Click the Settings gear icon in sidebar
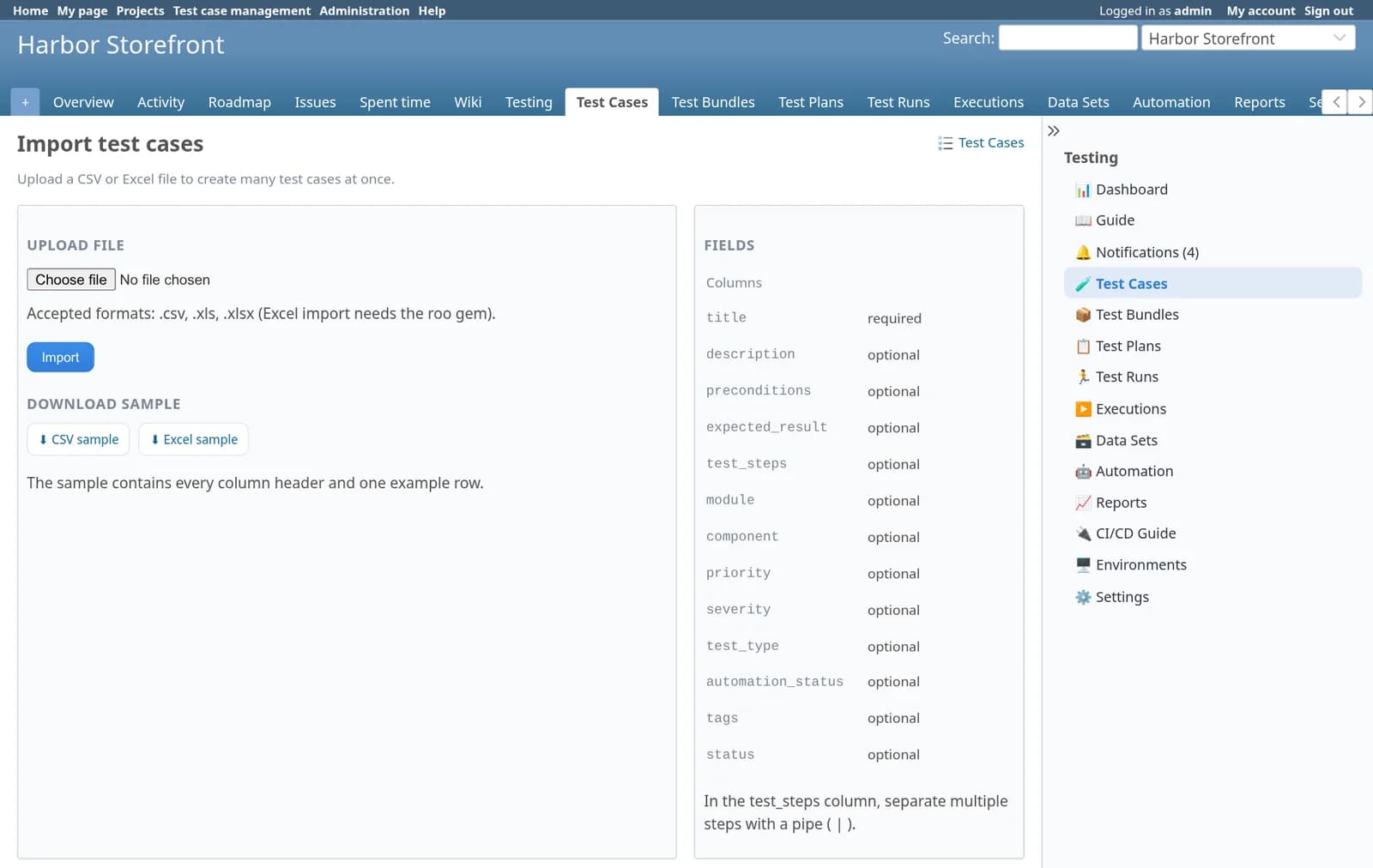This screenshot has height=868, width=1373. 1083,597
